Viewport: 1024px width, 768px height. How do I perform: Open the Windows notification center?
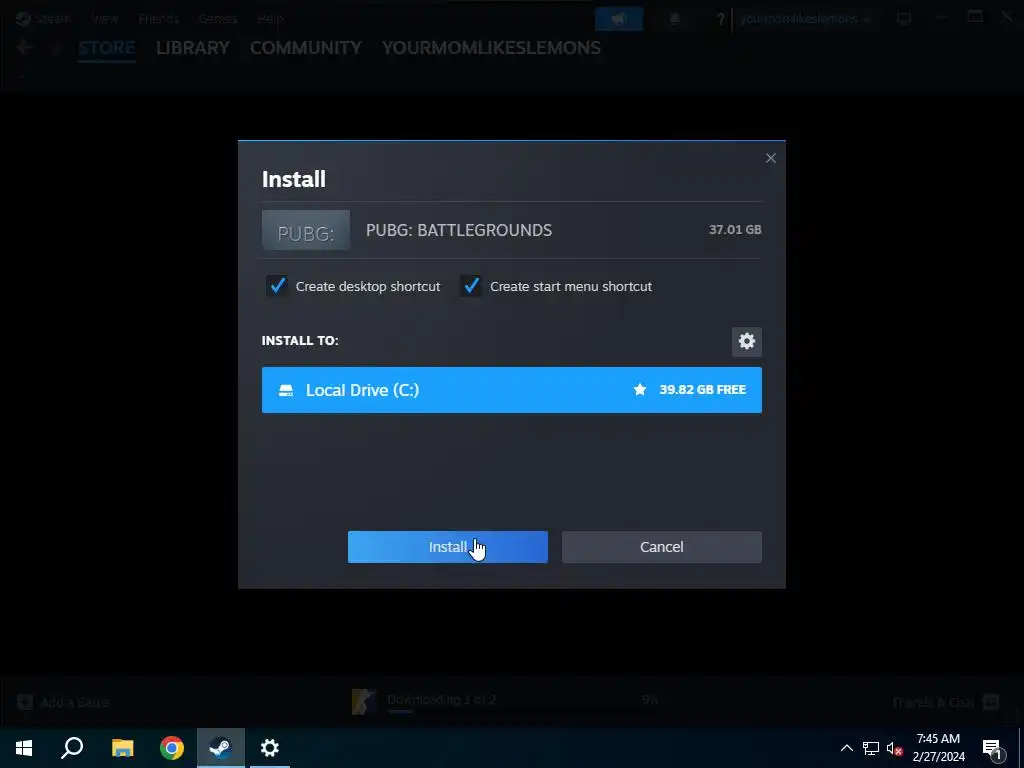[992, 749]
